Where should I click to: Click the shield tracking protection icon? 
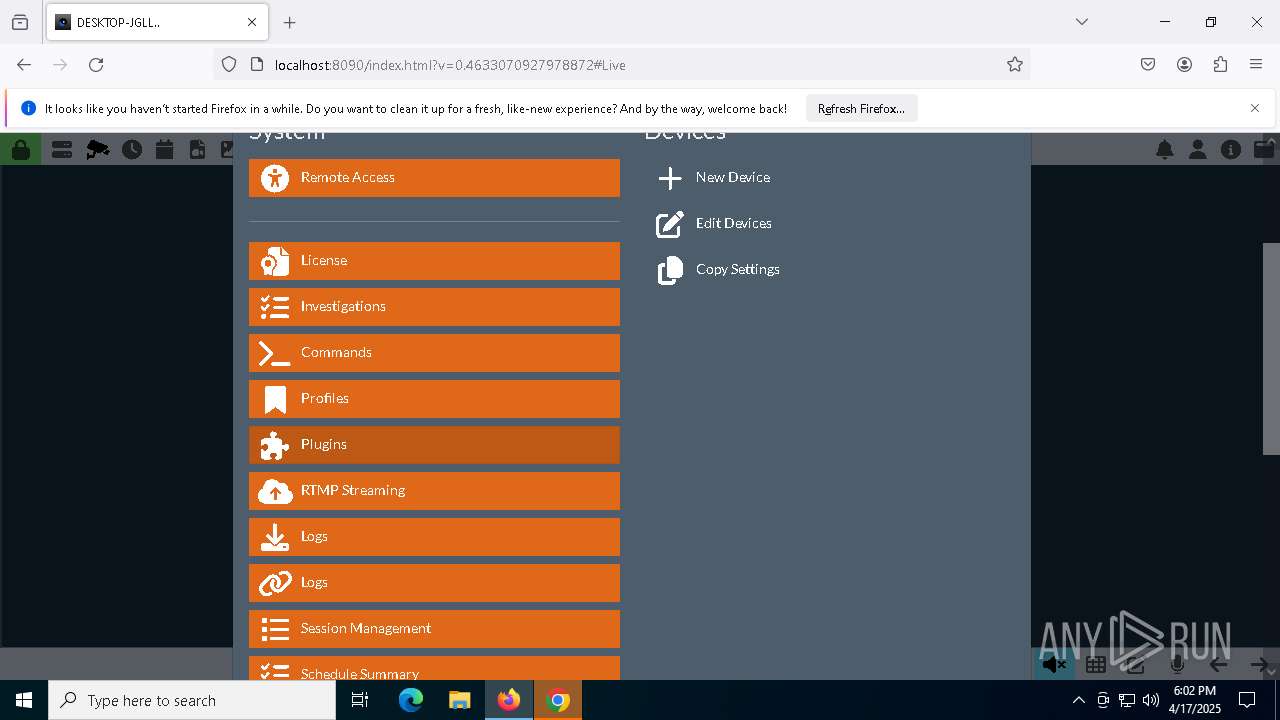(x=229, y=65)
